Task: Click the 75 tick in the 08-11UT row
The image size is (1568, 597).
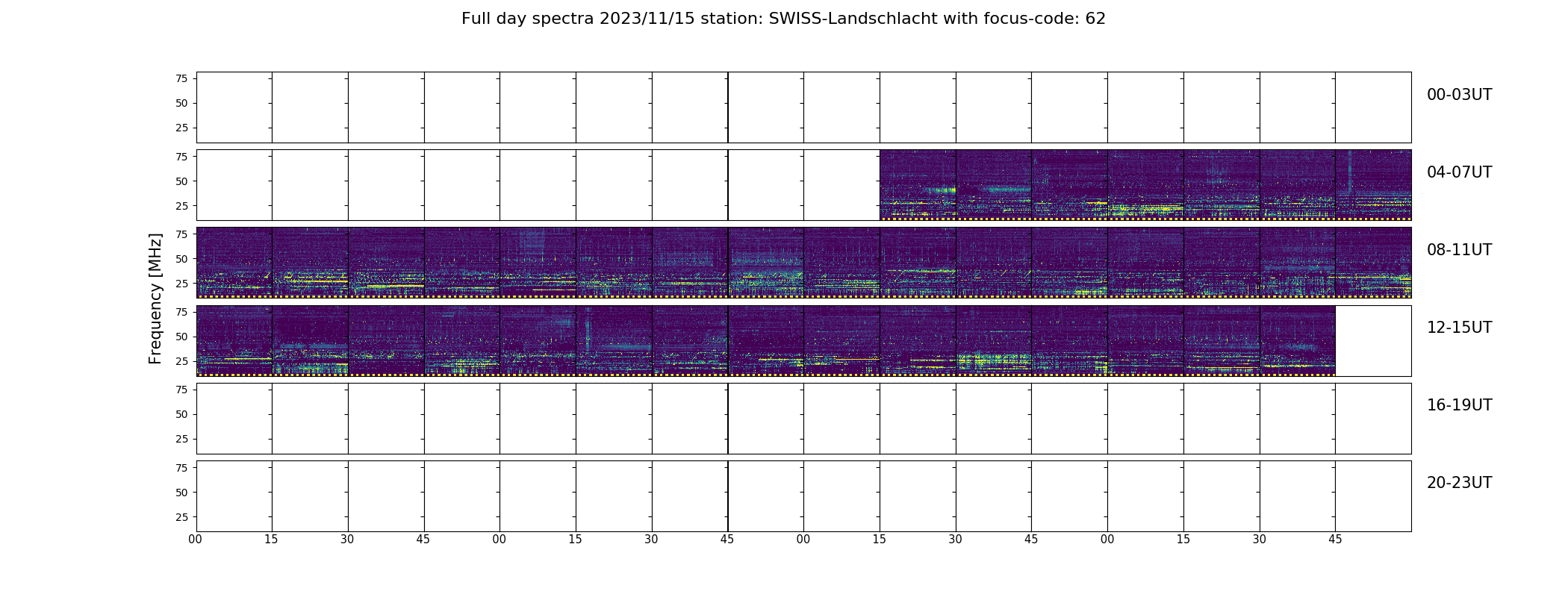Action: coord(181,234)
